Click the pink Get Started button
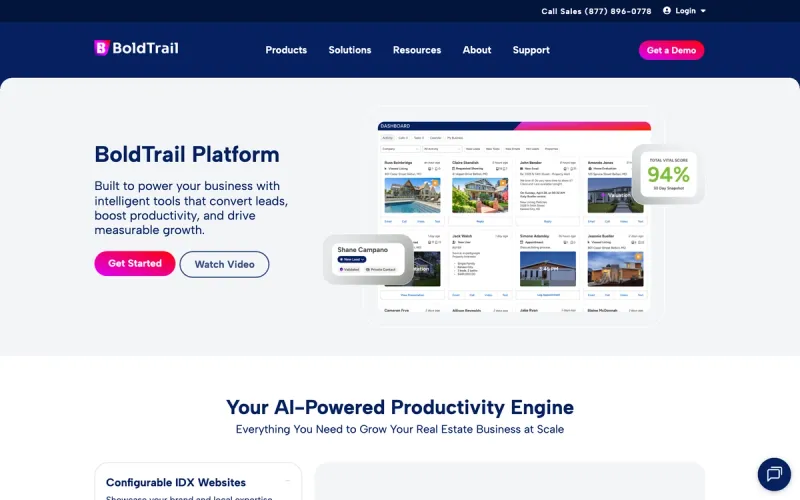 click(135, 263)
